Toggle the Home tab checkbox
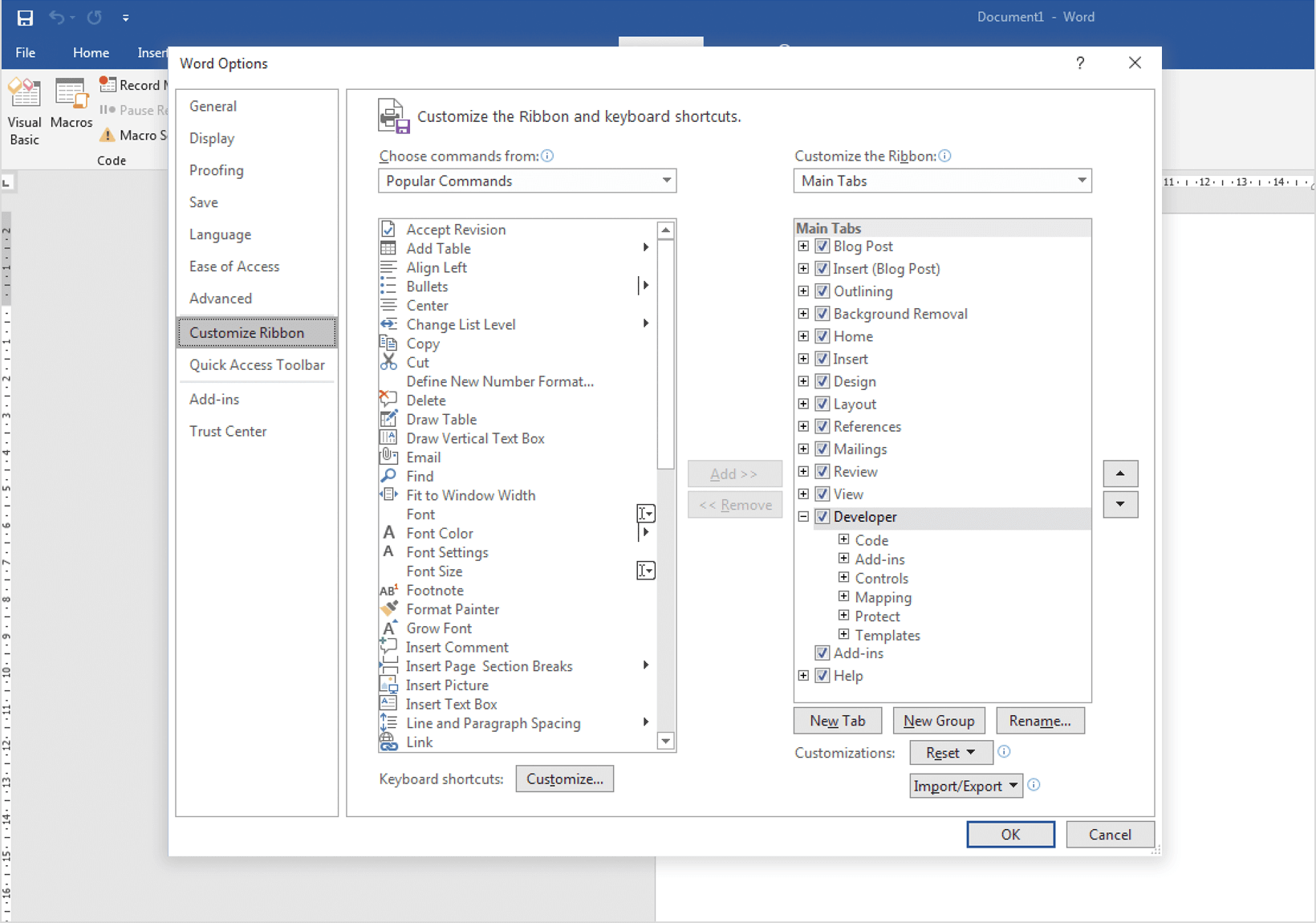This screenshot has width=1316, height=923. (x=822, y=335)
